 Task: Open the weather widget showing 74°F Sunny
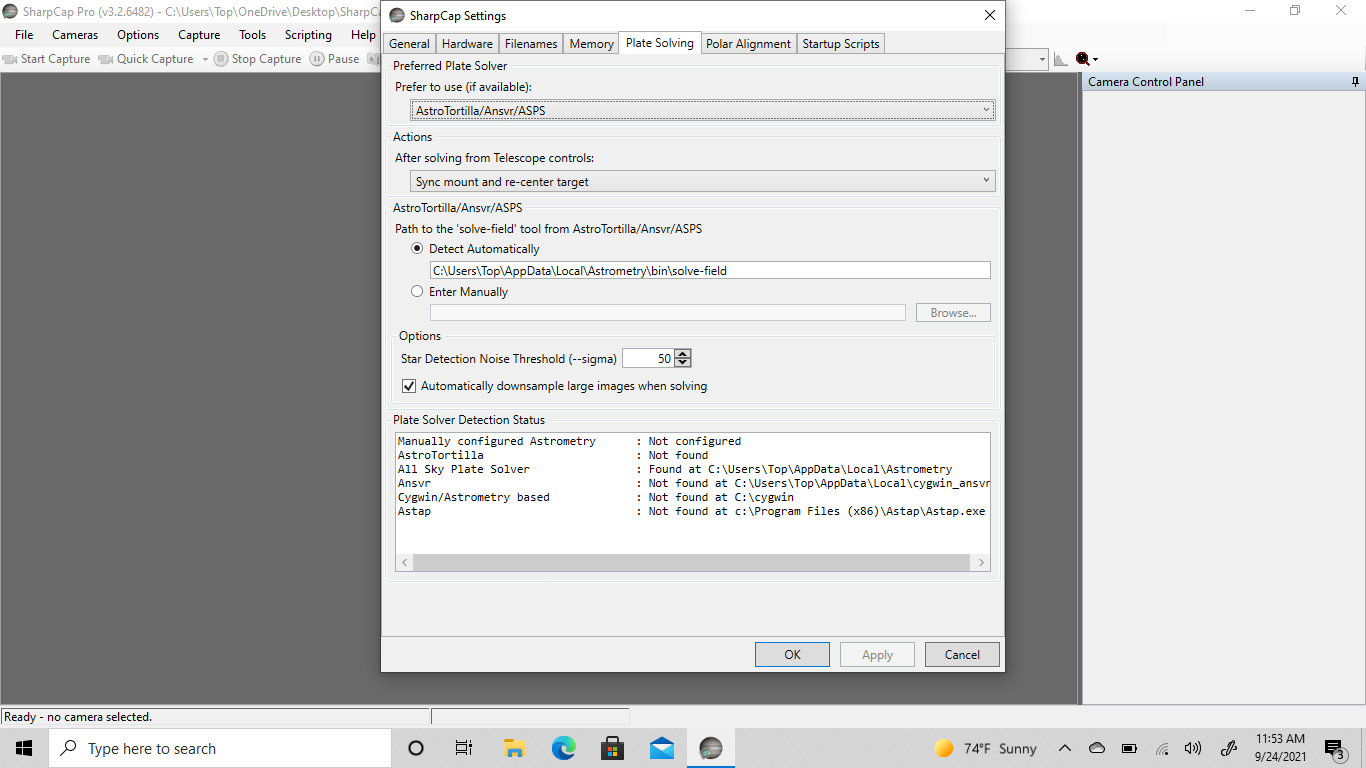click(x=986, y=748)
